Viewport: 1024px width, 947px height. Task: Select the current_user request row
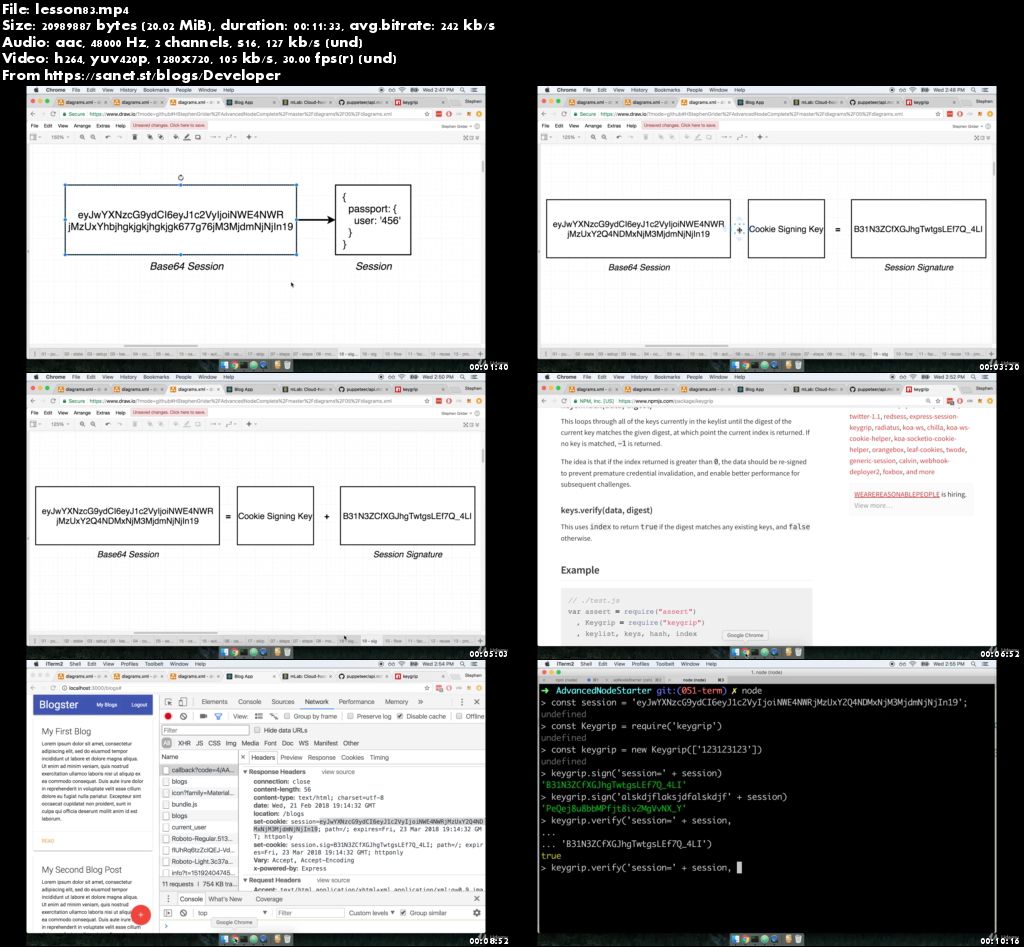coord(199,827)
